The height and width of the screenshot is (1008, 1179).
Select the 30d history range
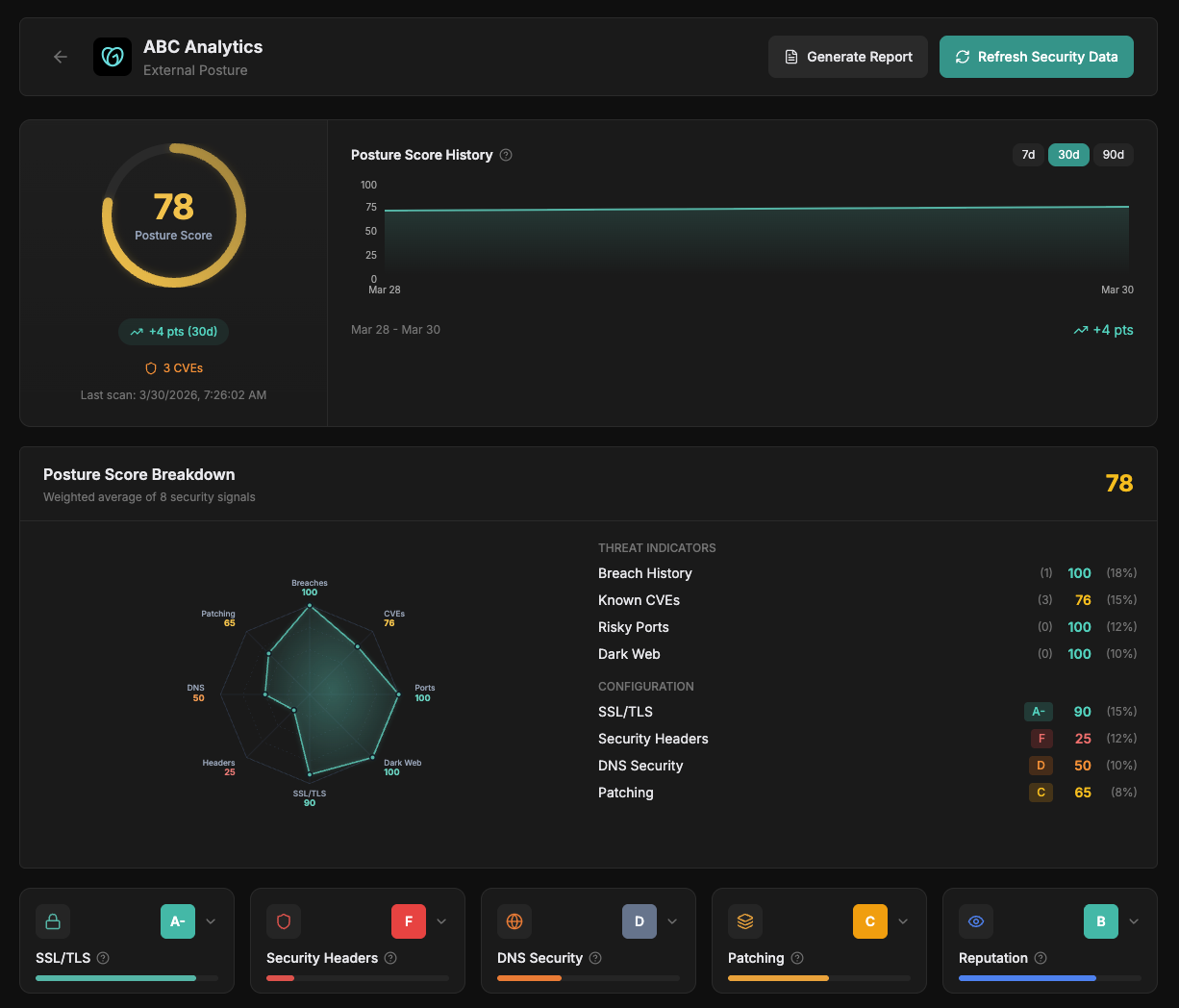1068,155
